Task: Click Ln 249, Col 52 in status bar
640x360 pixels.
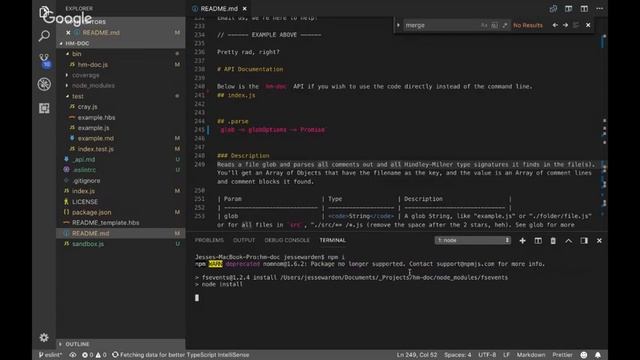Action: click(417, 355)
